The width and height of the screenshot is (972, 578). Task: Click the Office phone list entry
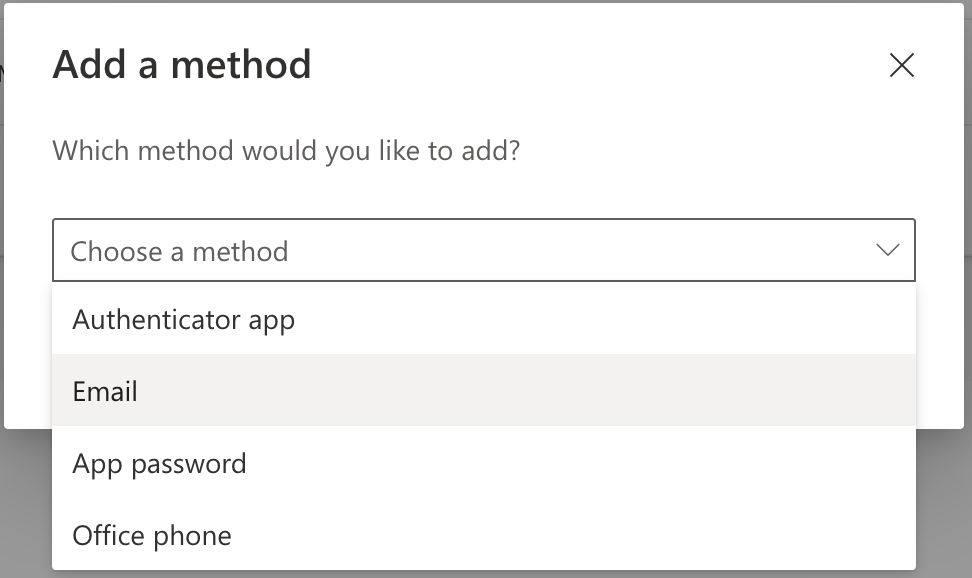point(152,535)
